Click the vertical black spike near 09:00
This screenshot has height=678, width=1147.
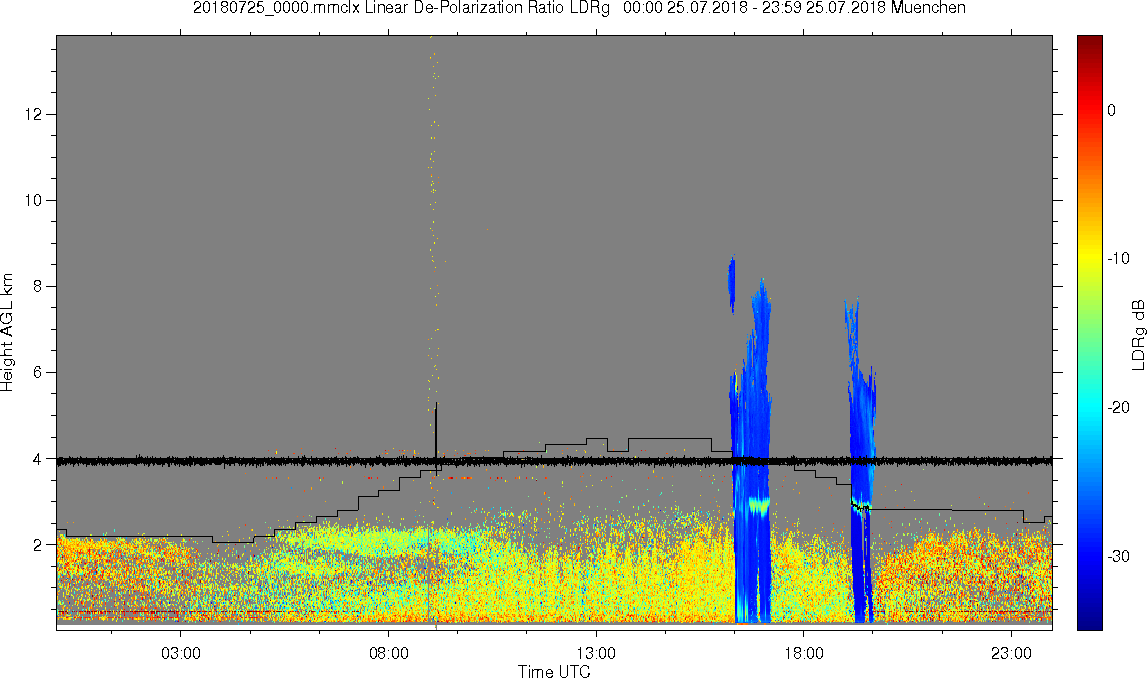tap(436, 437)
